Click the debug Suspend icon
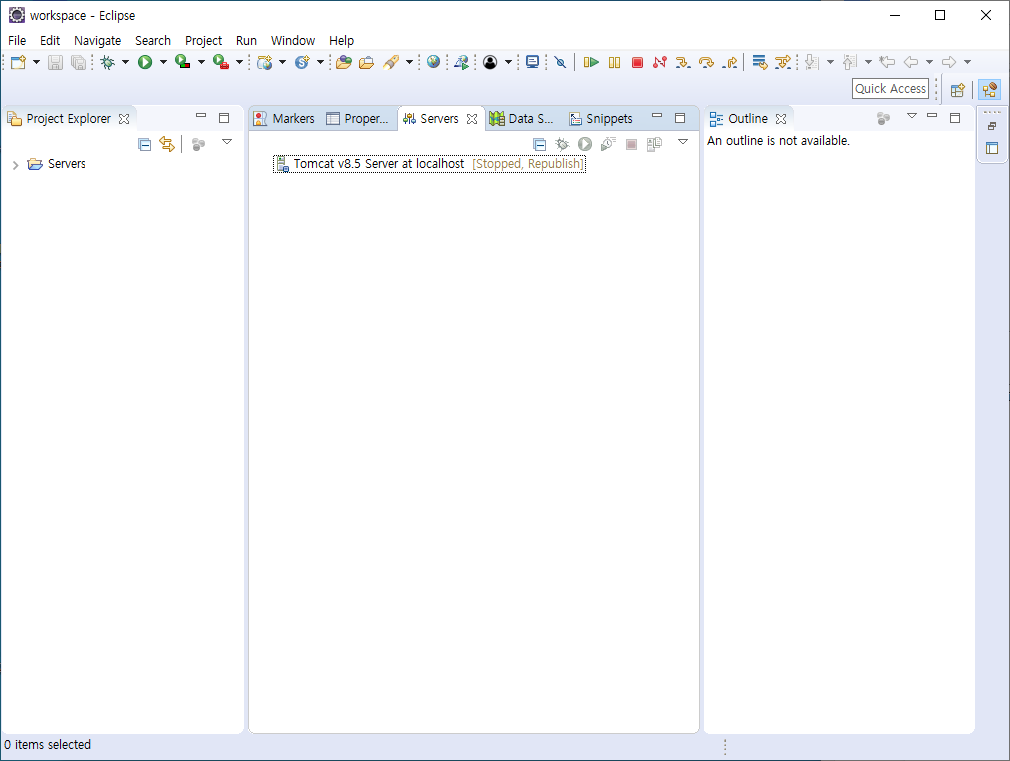The height and width of the screenshot is (761, 1010). (615, 62)
